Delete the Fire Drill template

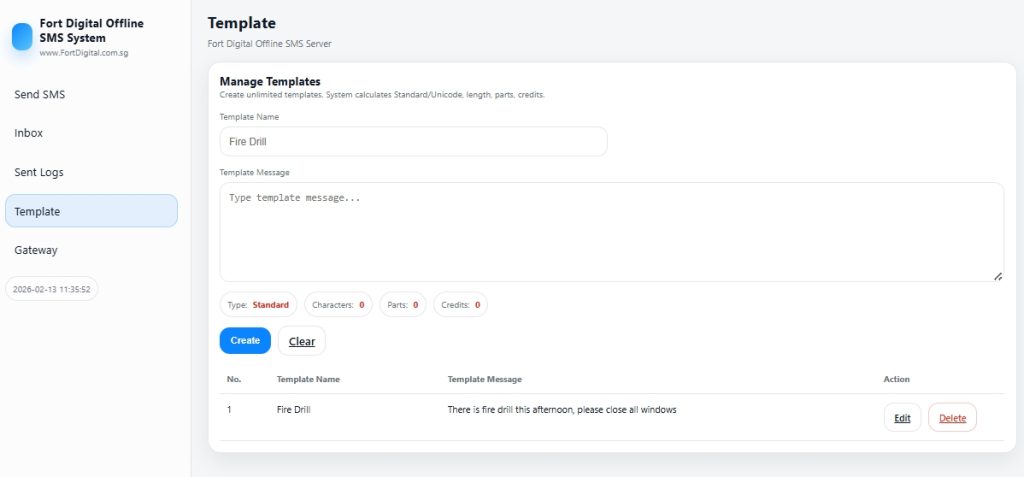[x=952, y=418]
